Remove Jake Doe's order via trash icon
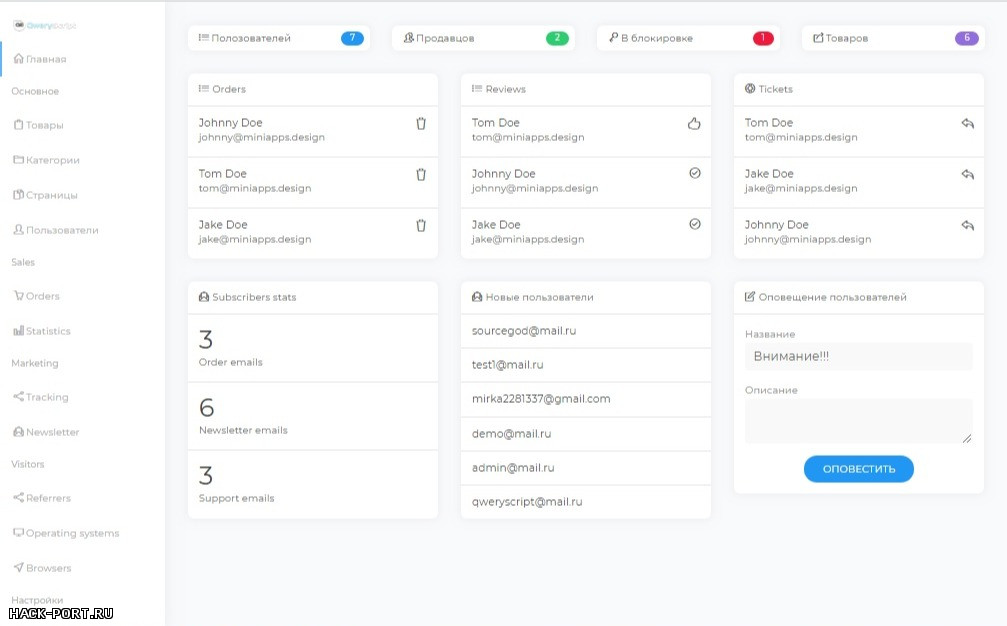The image size is (1007, 626). (x=421, y=225)
